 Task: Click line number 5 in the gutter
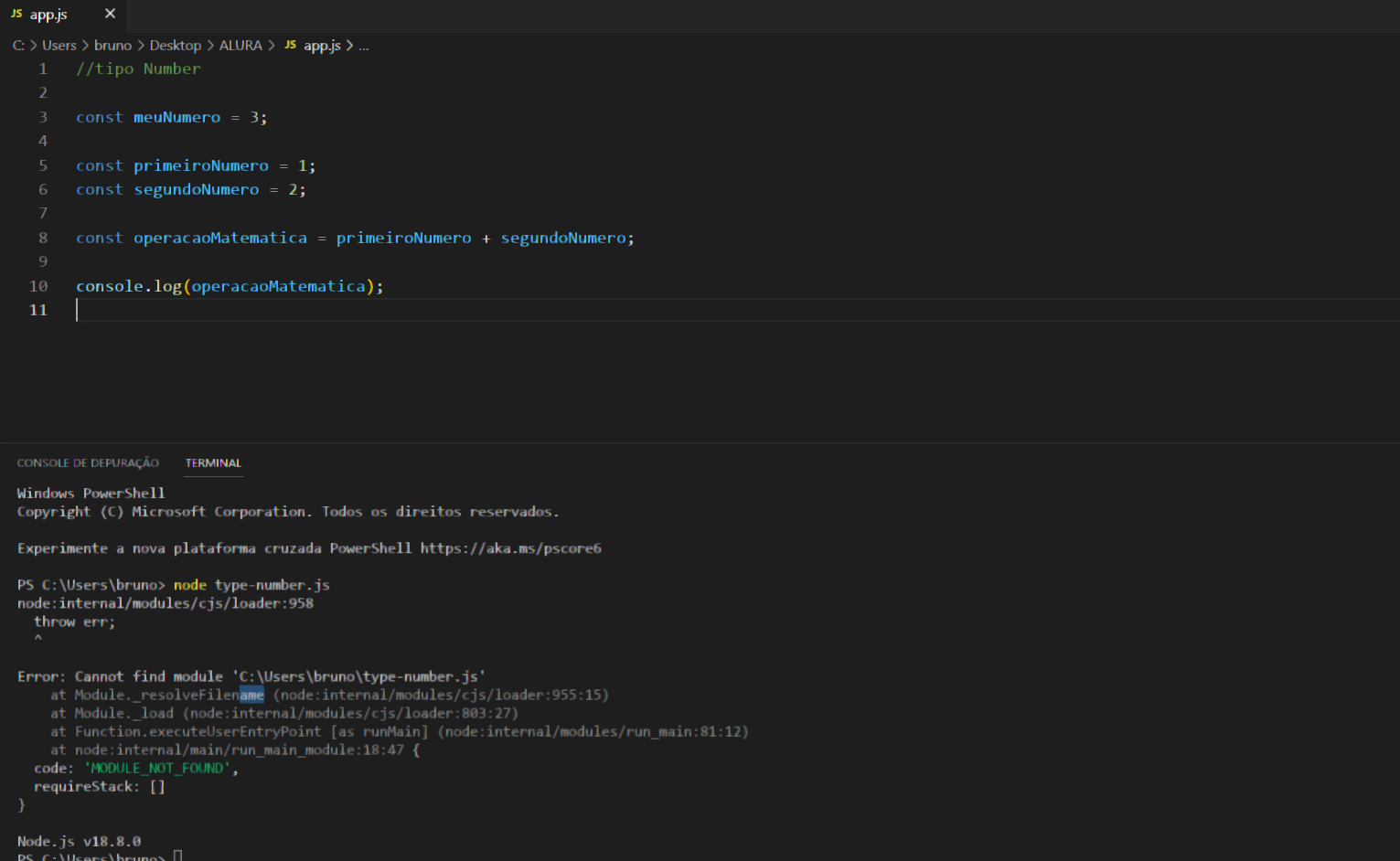pos(43,165)
